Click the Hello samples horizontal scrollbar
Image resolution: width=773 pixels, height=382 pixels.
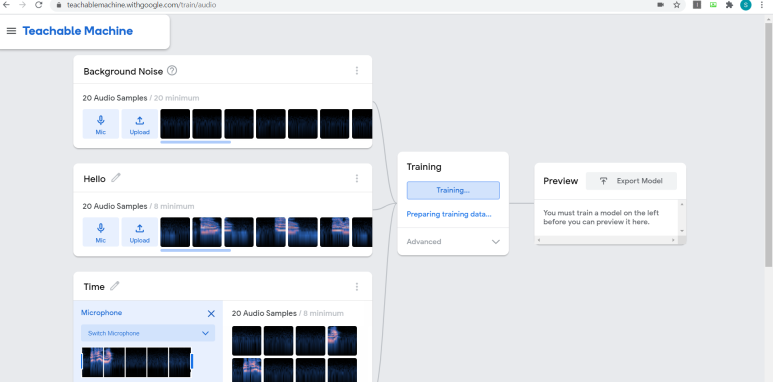pyautogui.click(x=195, y=250)
